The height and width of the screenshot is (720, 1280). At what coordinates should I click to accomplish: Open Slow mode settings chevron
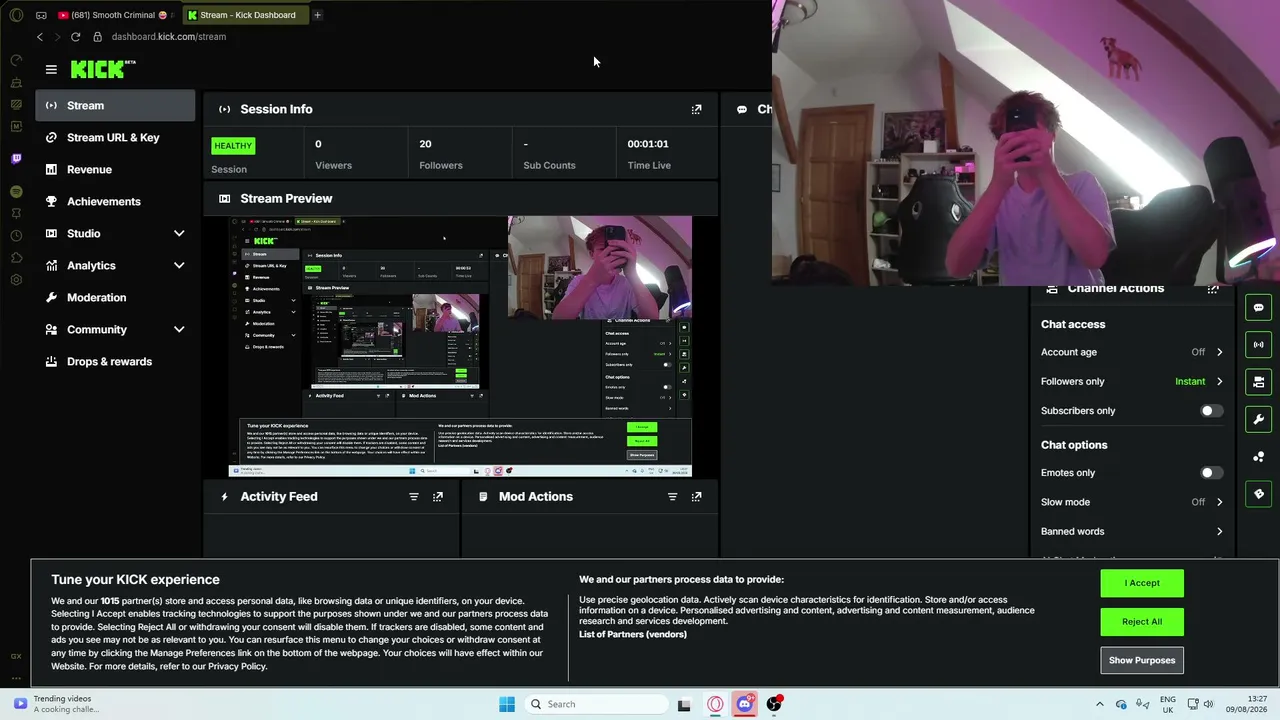[x=1219, y=502]
